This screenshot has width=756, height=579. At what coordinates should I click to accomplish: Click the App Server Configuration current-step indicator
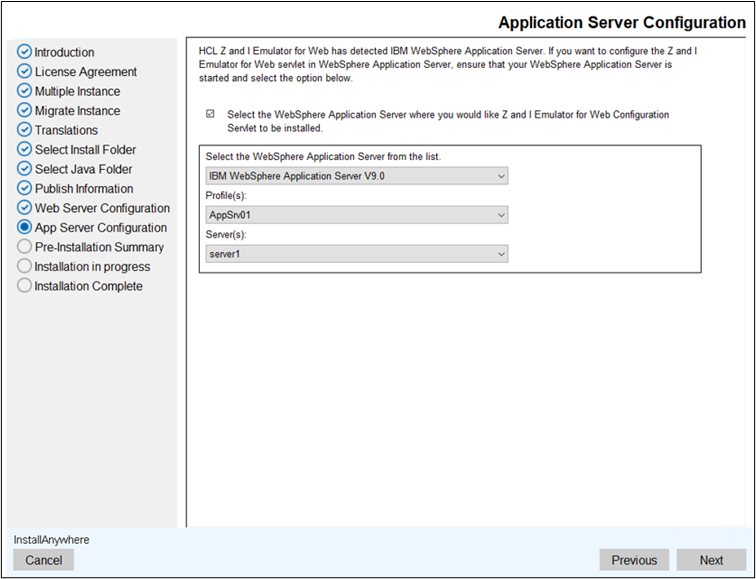[x=25, y=228]
